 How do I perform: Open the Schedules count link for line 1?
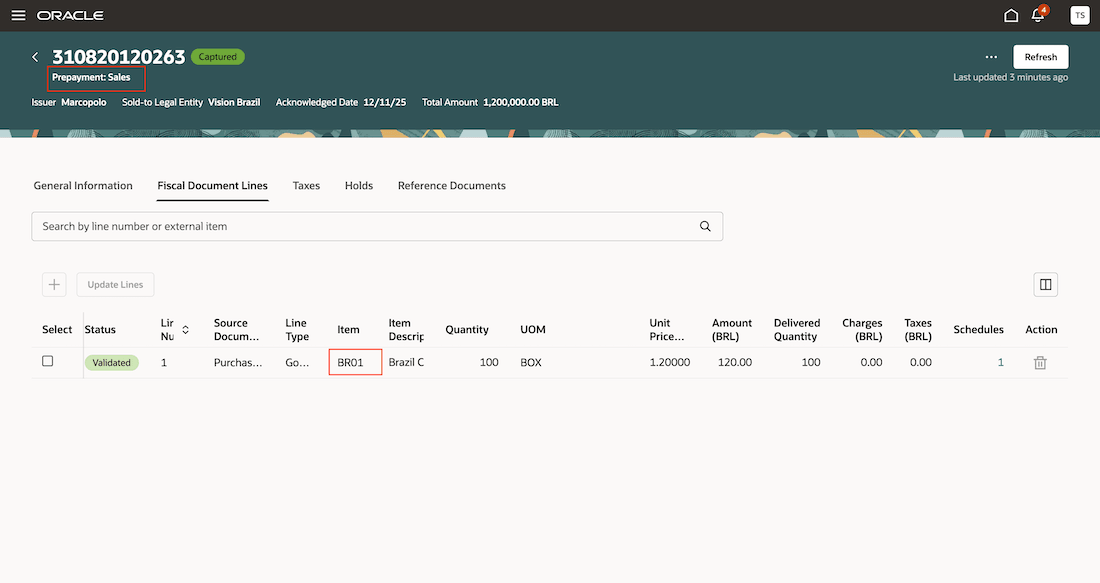(x=1000, y=362)
